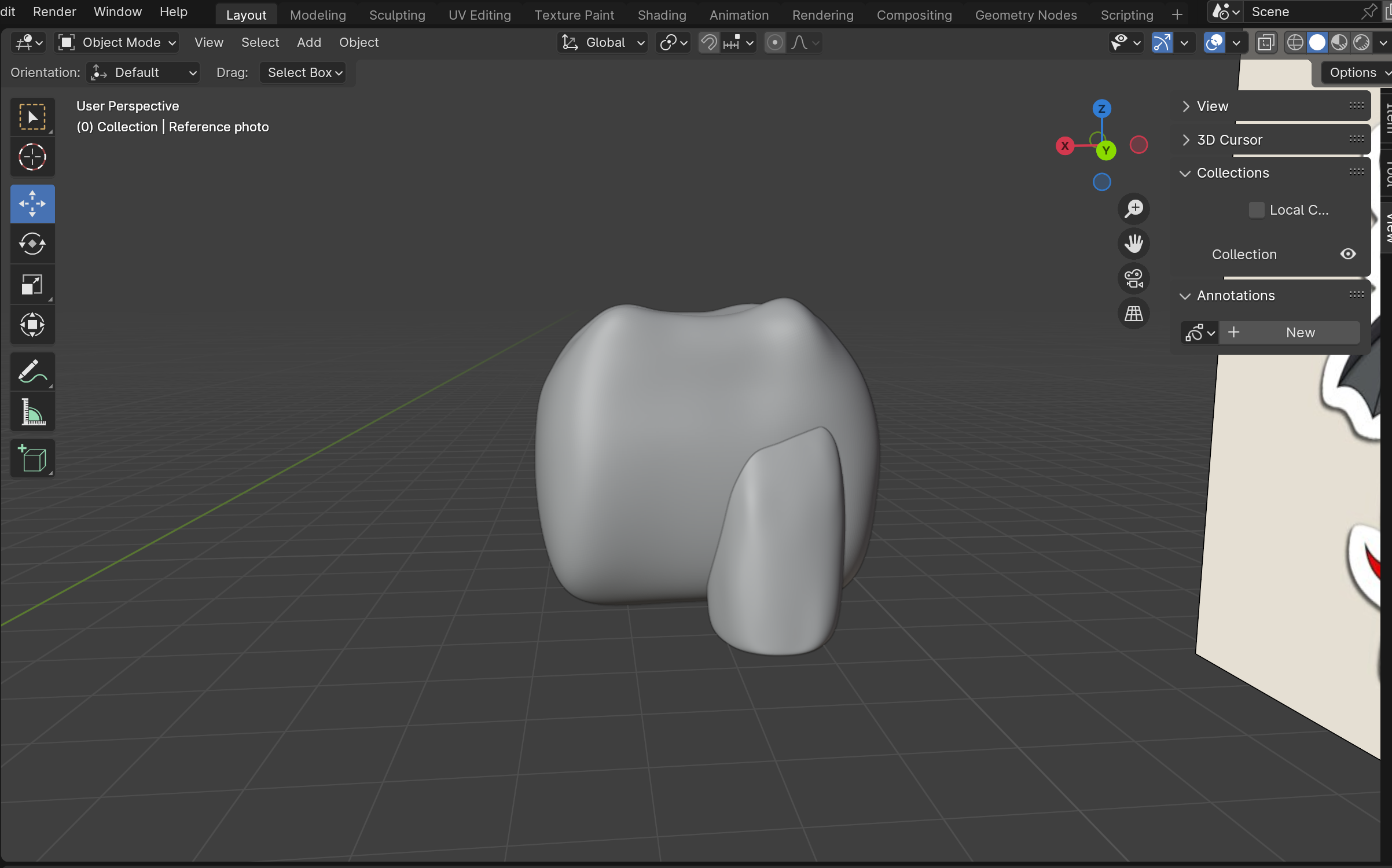Open the annotation data browse dropdown

[x=1199, y=333]
